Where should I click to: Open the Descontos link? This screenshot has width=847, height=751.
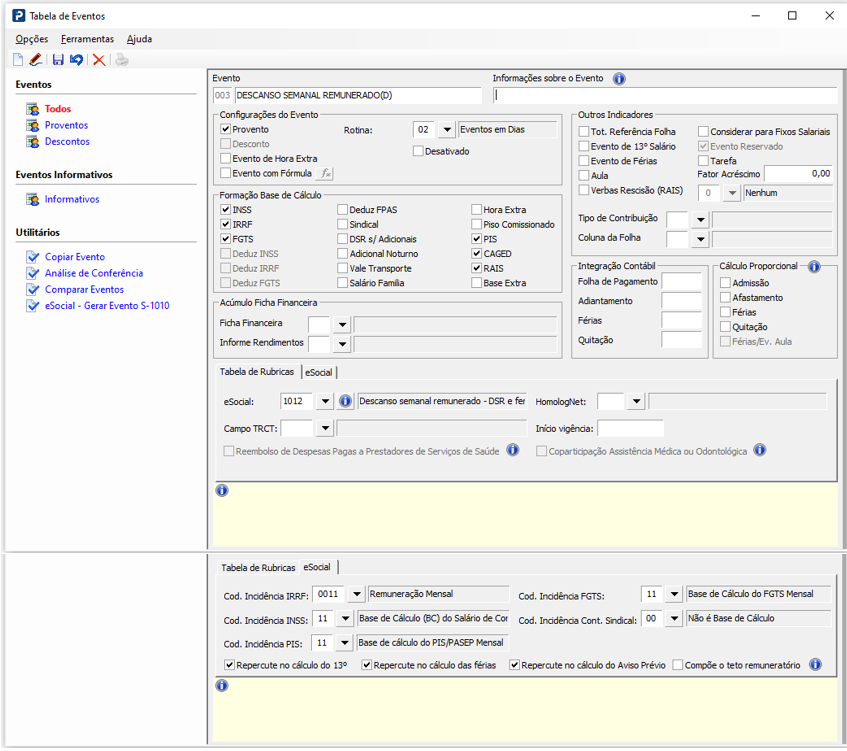click(x=67, y=142)
